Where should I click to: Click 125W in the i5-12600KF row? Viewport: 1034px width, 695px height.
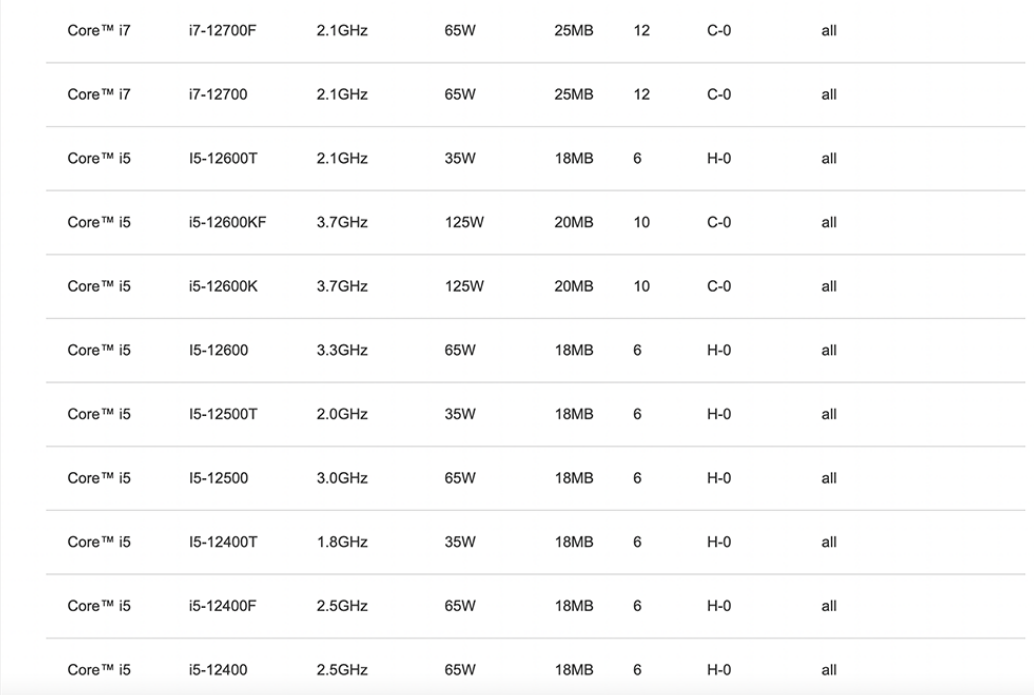click(464, 223)
